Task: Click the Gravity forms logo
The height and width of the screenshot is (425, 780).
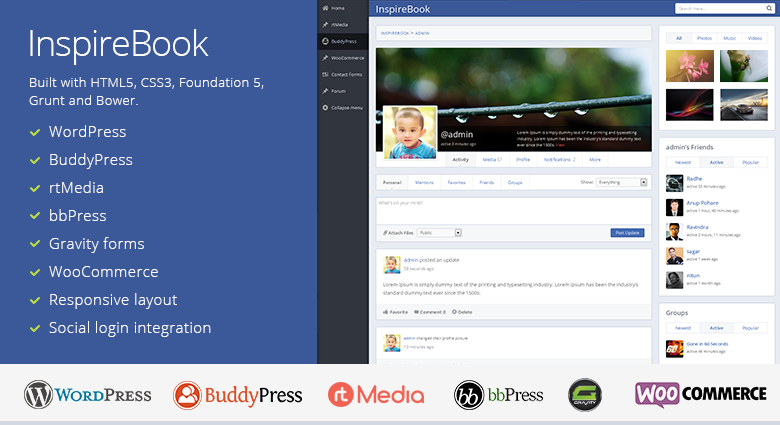Action: [x=585, y=395]
